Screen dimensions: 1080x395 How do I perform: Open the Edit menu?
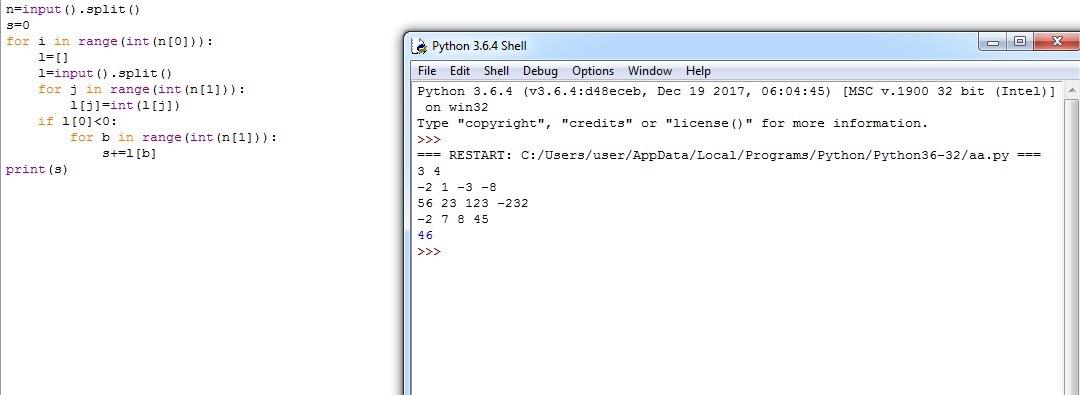460,71
